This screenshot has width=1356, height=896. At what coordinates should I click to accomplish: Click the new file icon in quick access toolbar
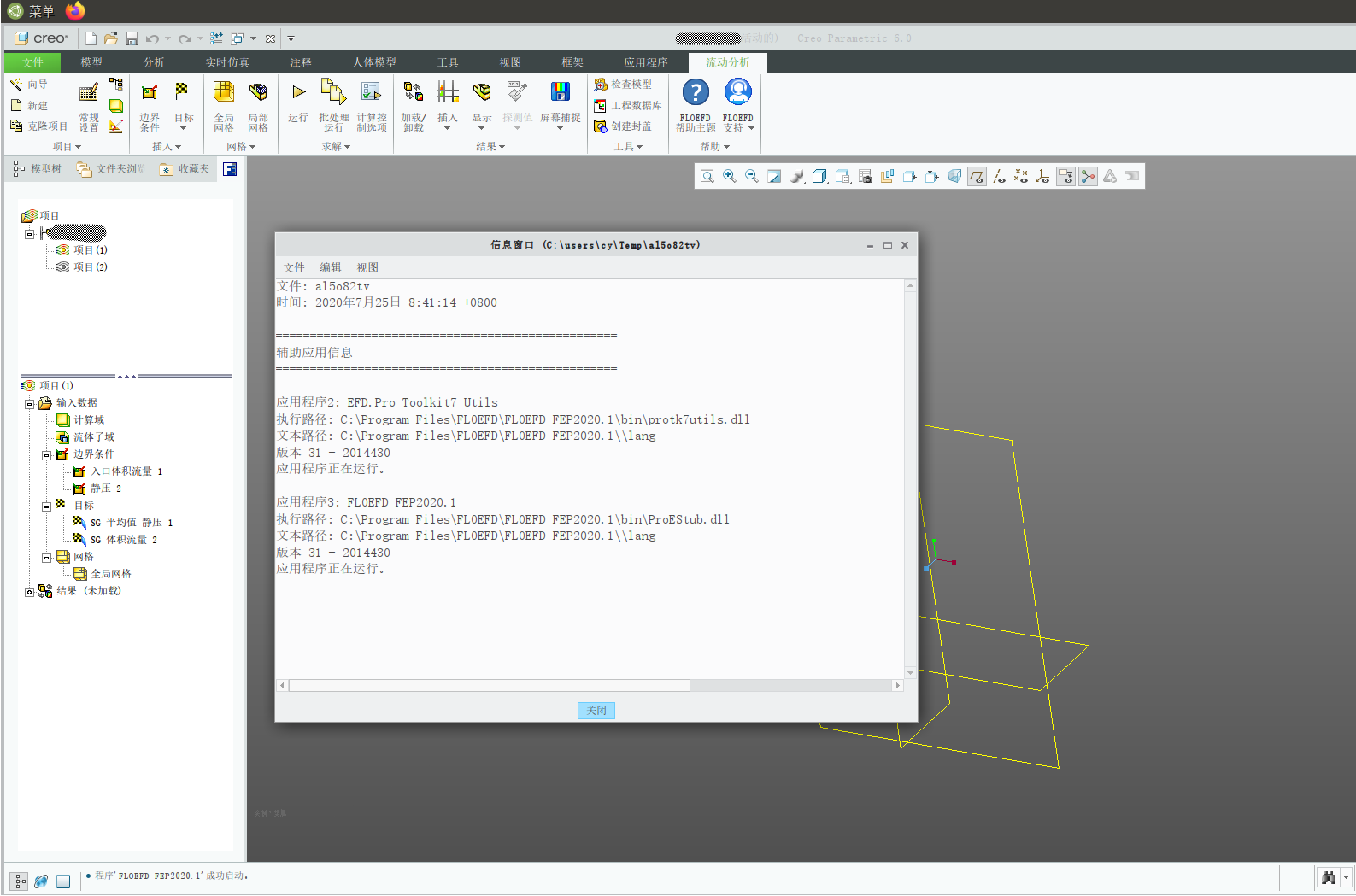pos(91,38)
